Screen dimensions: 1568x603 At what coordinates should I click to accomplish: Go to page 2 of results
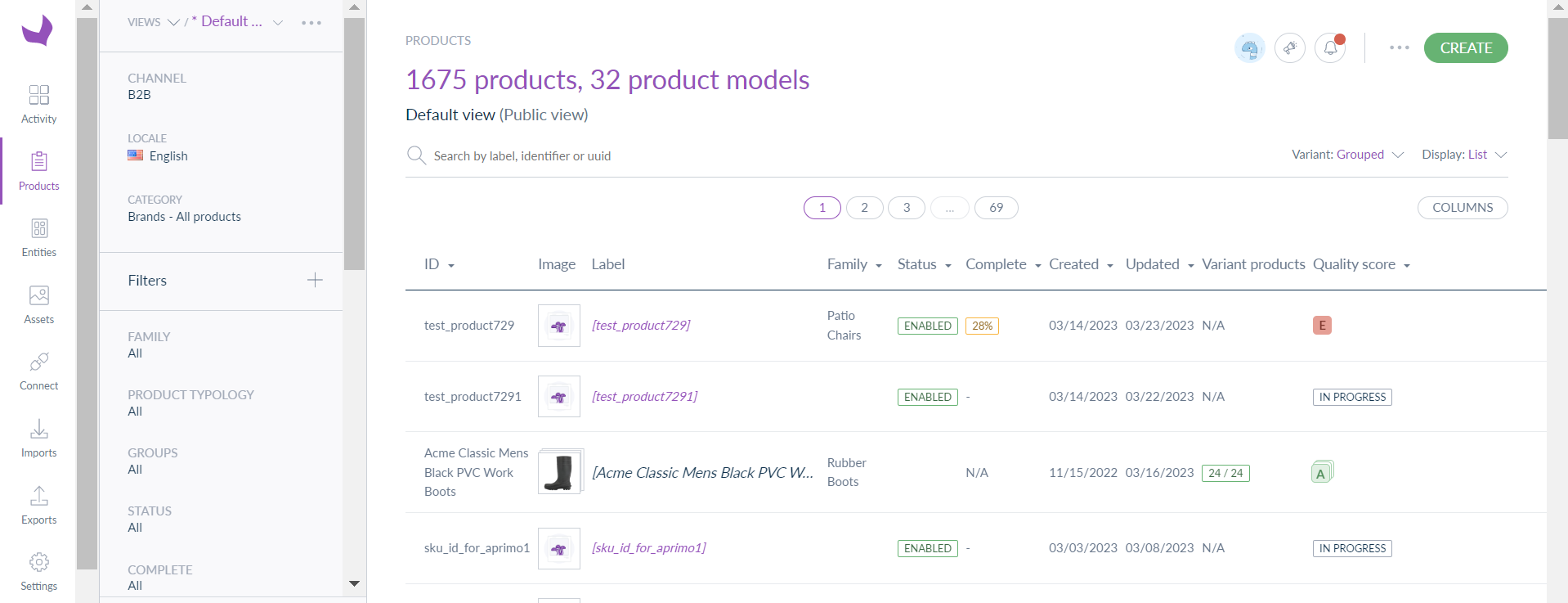pyautogui.click(x=864, y=208)
